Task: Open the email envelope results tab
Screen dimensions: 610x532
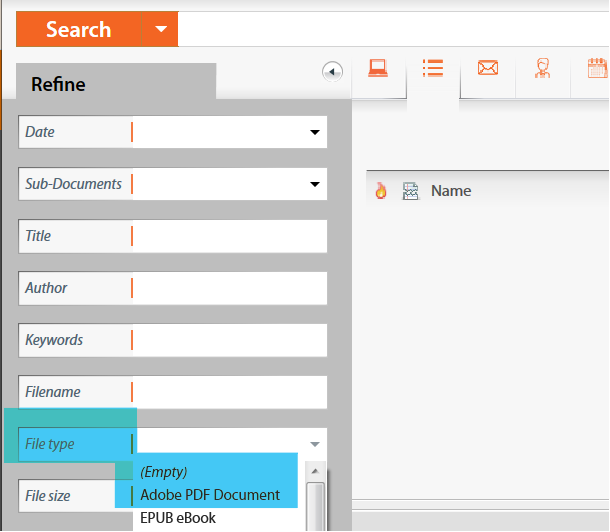Action: (x=488, y=68)
